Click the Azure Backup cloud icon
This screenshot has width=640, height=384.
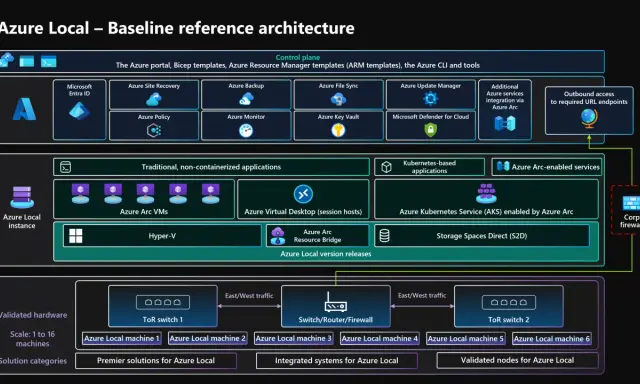(246, 98)
